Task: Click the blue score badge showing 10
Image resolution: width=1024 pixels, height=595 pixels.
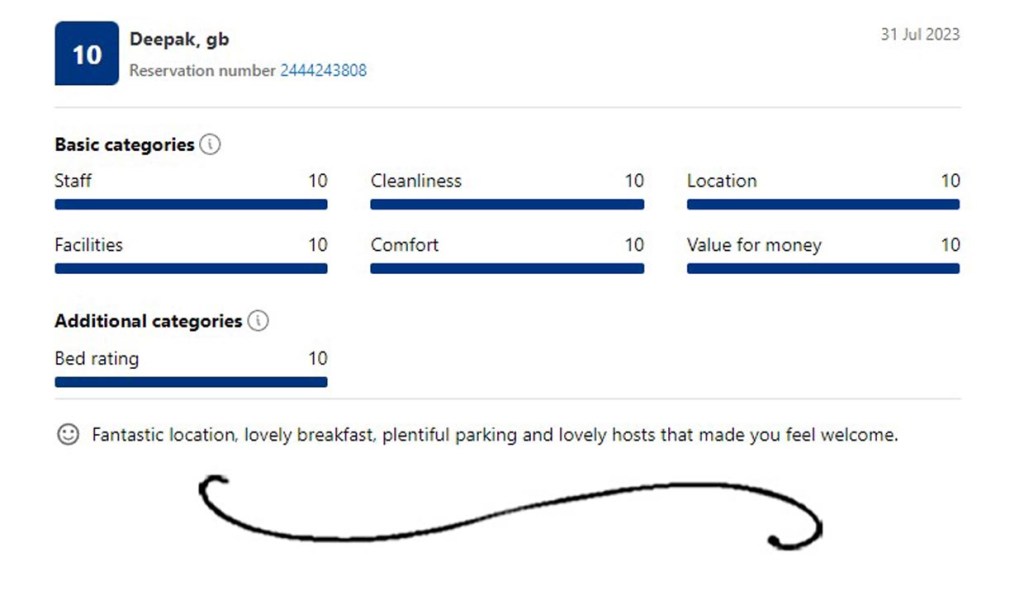Action: 86,54
